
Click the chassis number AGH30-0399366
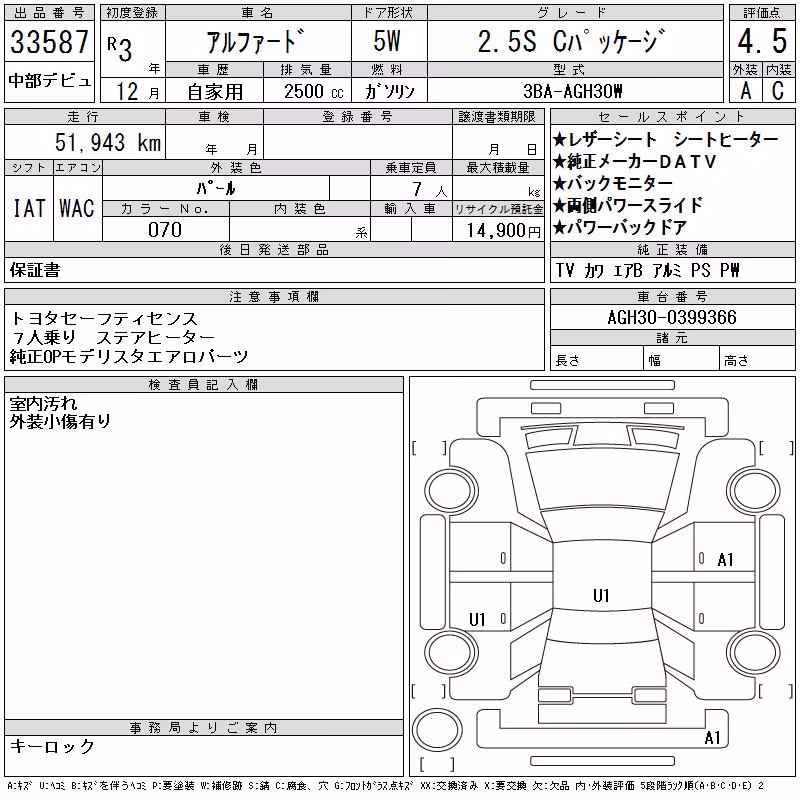click(672, 317)
